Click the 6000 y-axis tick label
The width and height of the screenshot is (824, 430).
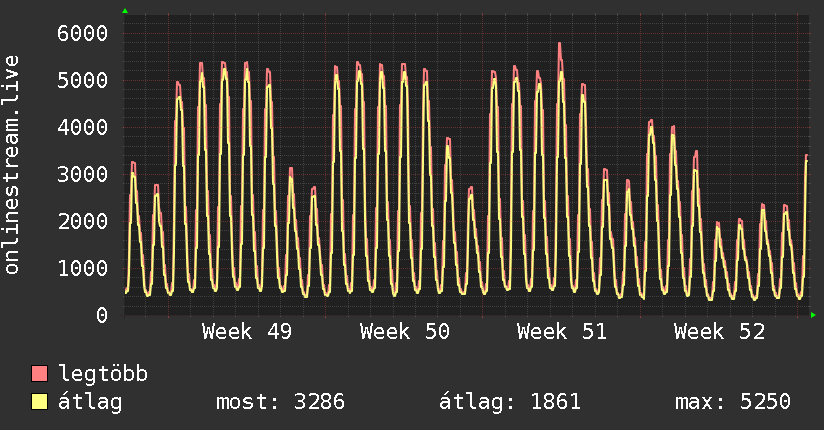[83, 33]
